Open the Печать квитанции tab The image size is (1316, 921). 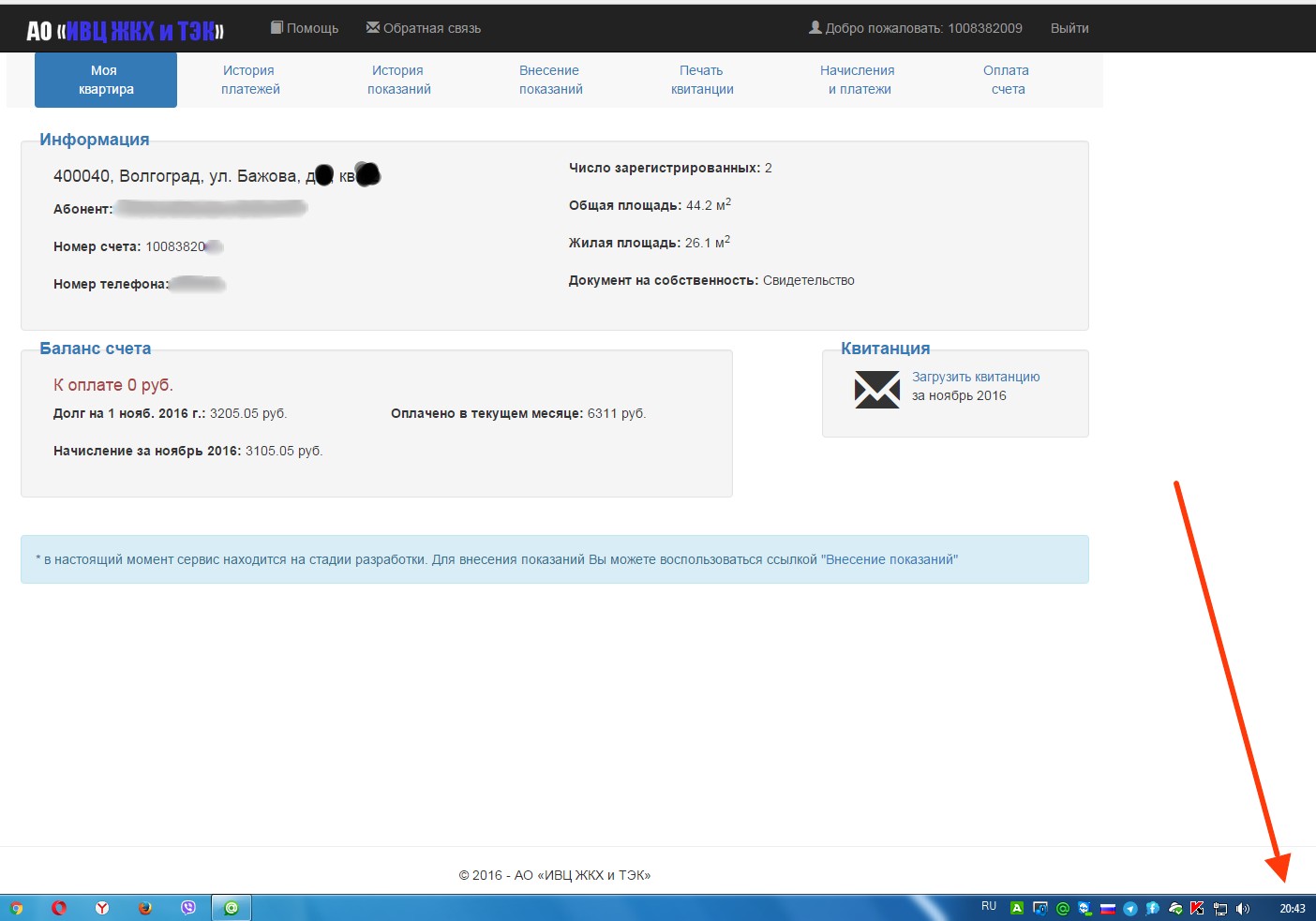point(702,80)
